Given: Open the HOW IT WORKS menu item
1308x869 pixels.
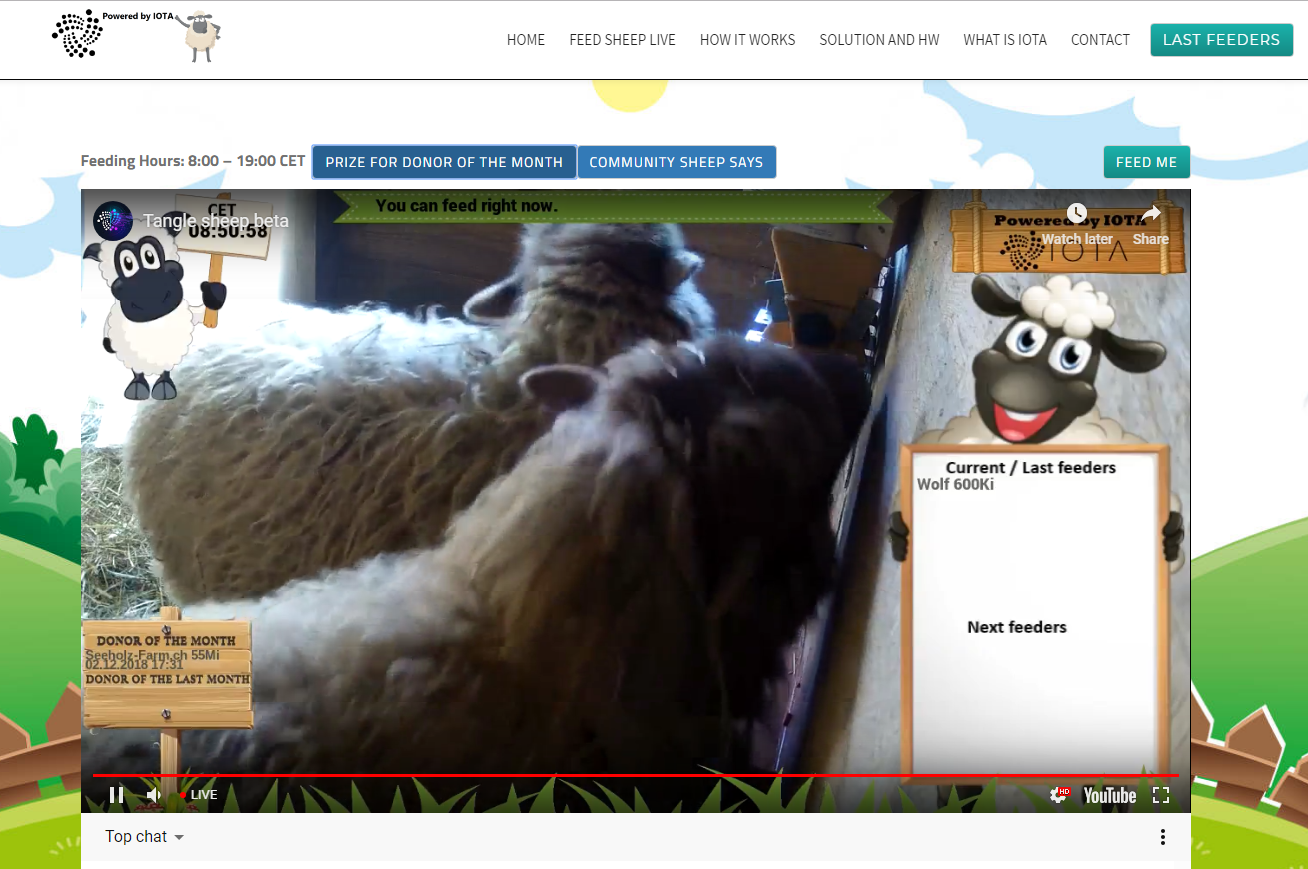Looking at the screenshot, I should (748, 40).
